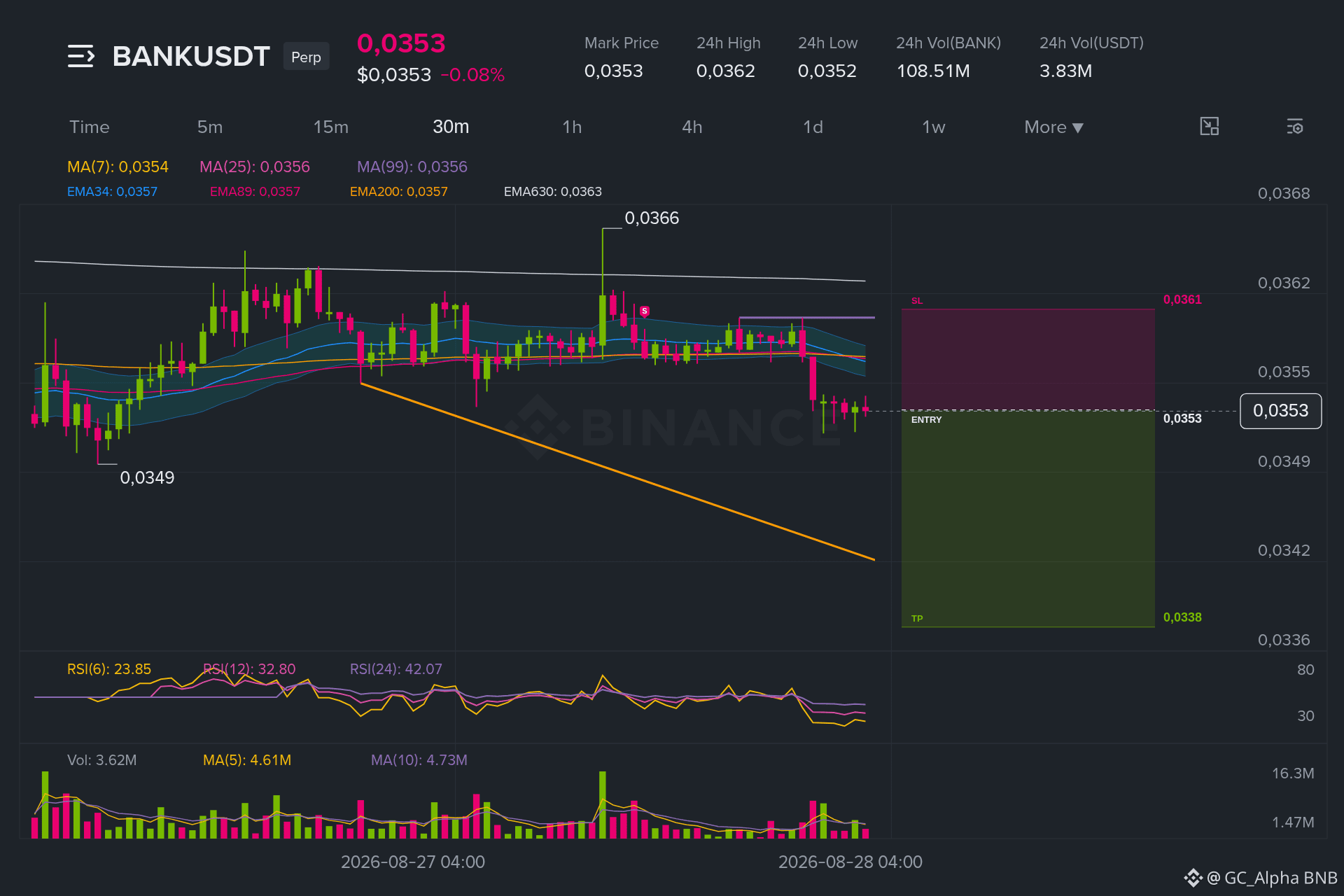Select the 30m timeframe

point(451,127)
